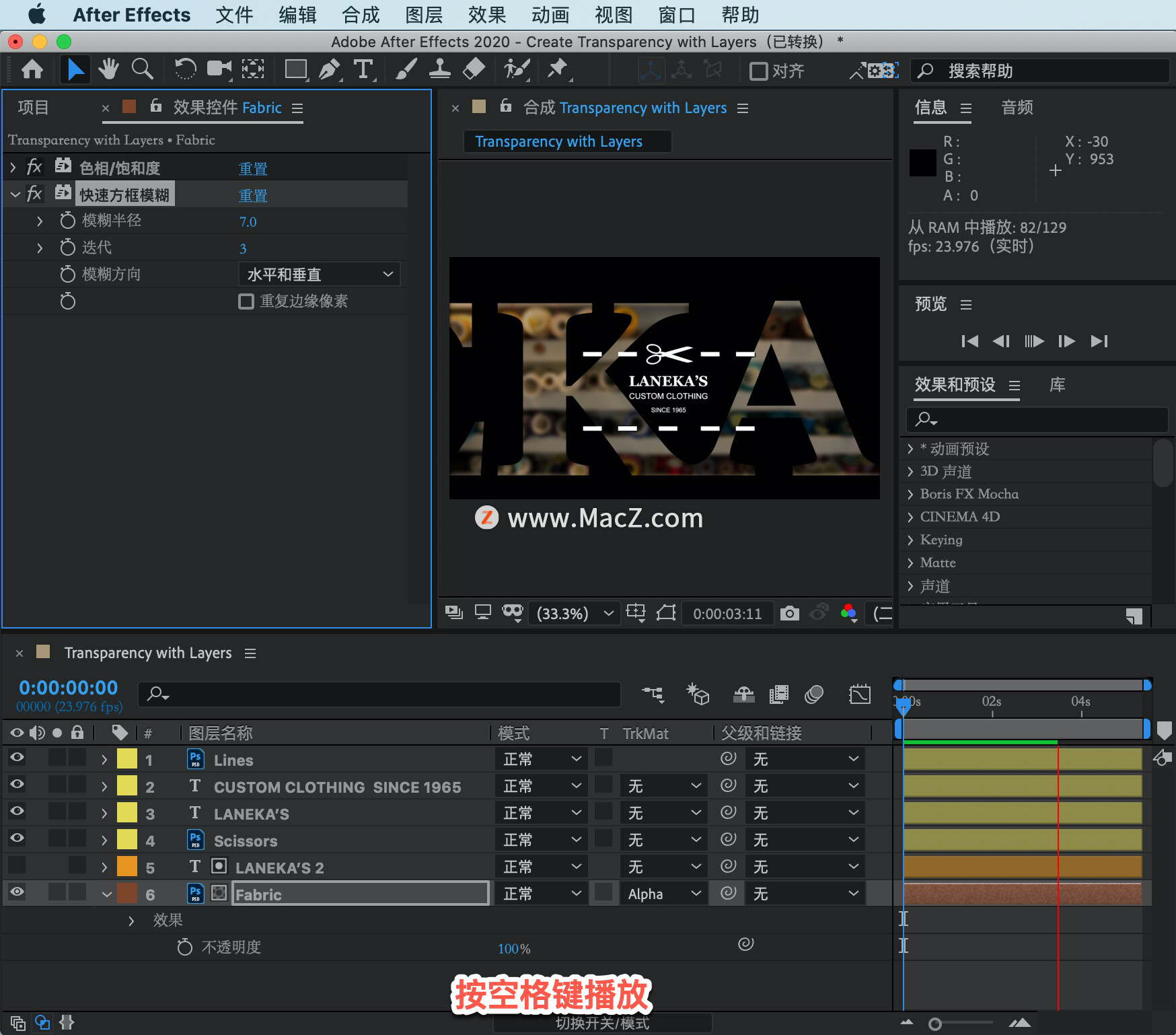Hide the CUSTOM CLOTHING SINCE 1965 layer

click(17, 785)
